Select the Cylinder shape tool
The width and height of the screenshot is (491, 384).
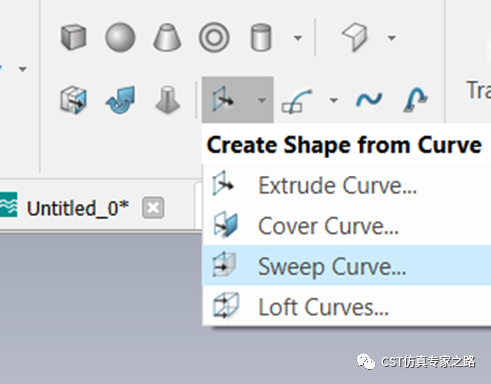coord(261,37)
